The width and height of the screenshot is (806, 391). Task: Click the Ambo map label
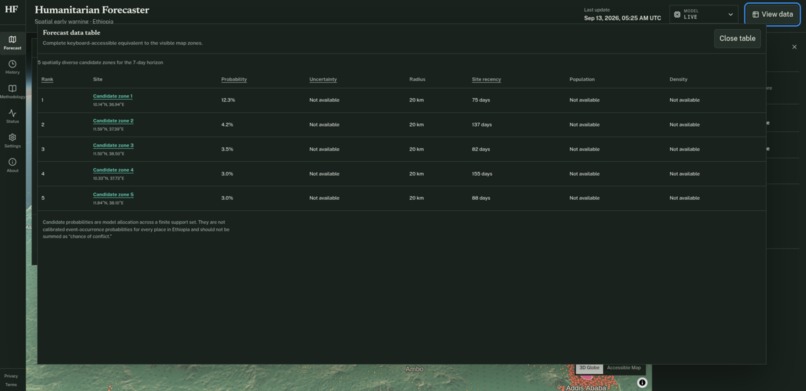(x=414, y=369)
